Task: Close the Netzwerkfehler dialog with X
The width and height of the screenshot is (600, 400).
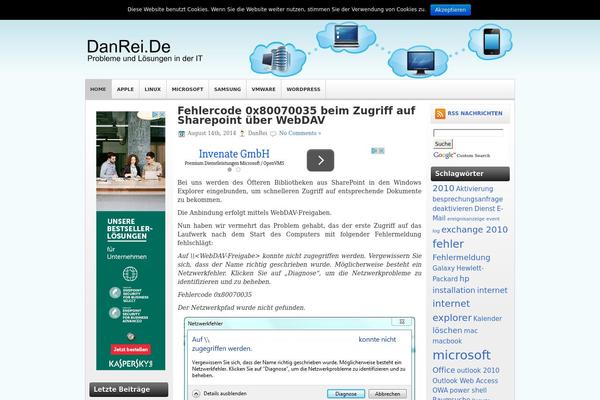Action: pos(402,322)
